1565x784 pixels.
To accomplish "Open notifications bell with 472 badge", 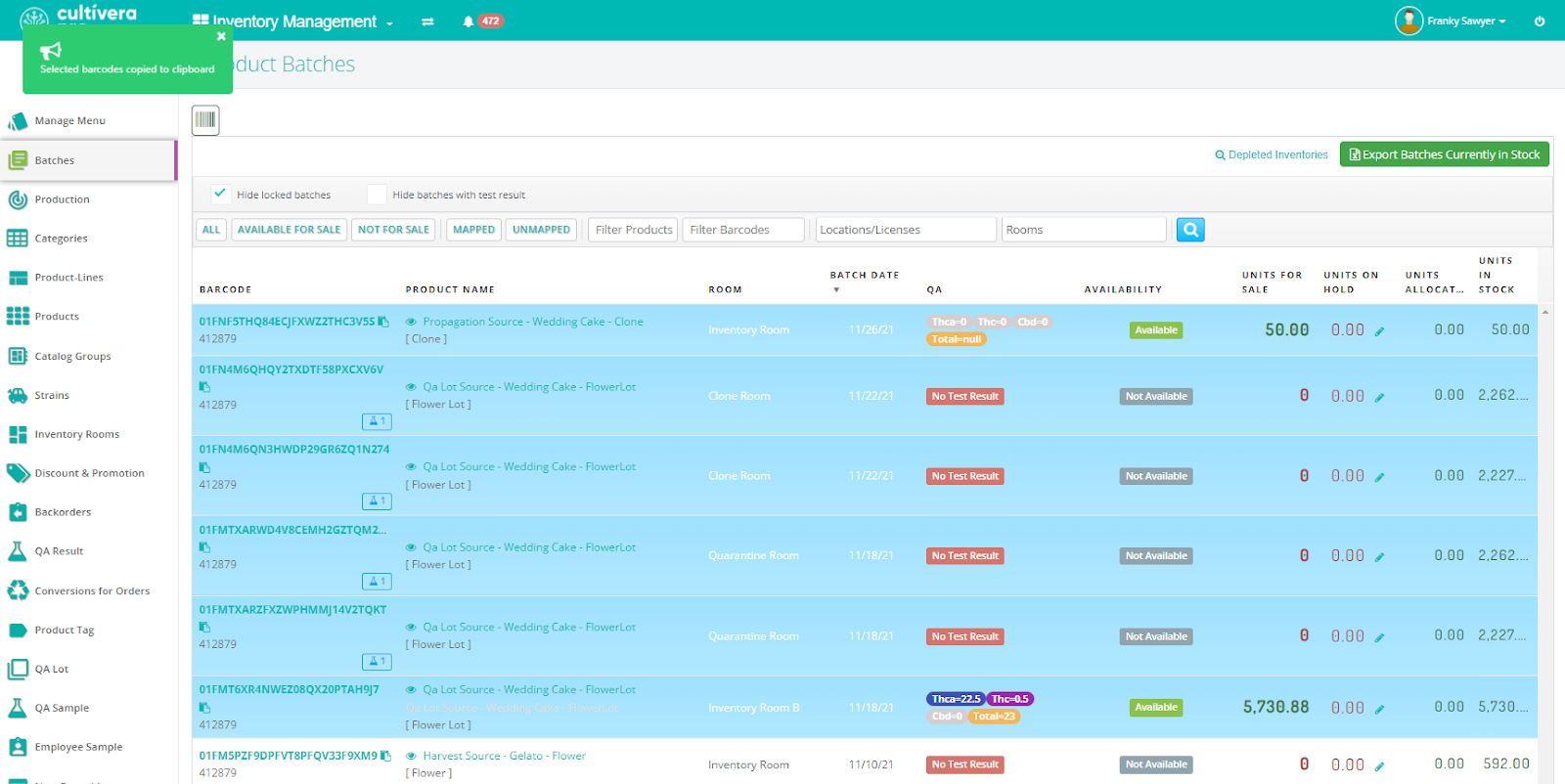I will coord(482,21).
